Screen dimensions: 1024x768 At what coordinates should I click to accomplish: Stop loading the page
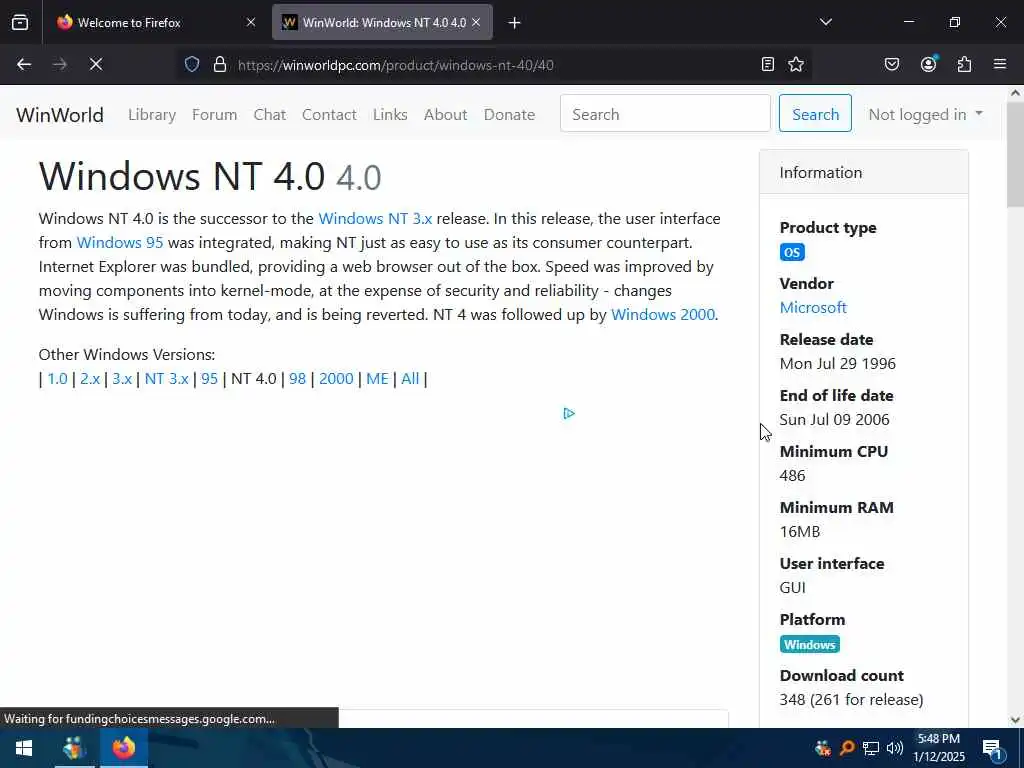[x=96, y=64]
